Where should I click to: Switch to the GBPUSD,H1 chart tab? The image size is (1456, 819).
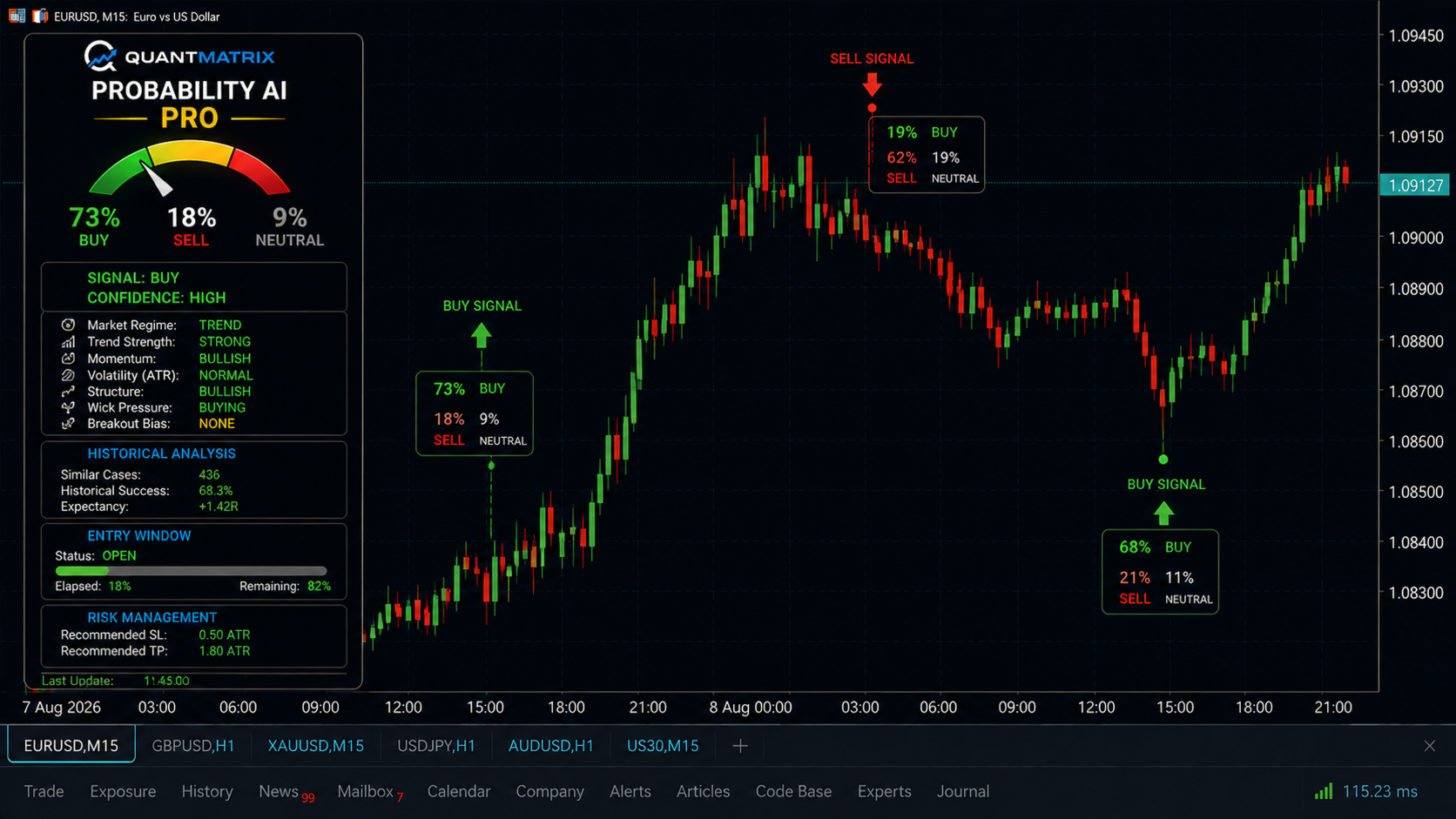(193, 746)
